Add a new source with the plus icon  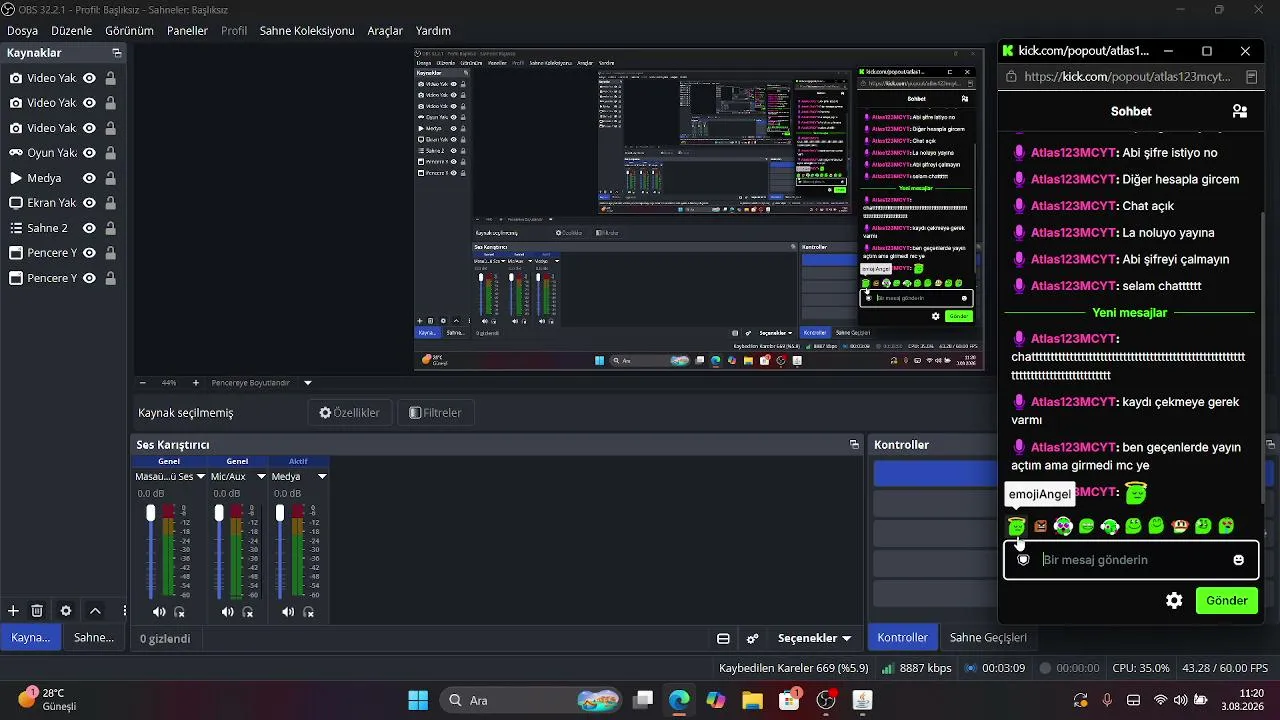(13, 611)
